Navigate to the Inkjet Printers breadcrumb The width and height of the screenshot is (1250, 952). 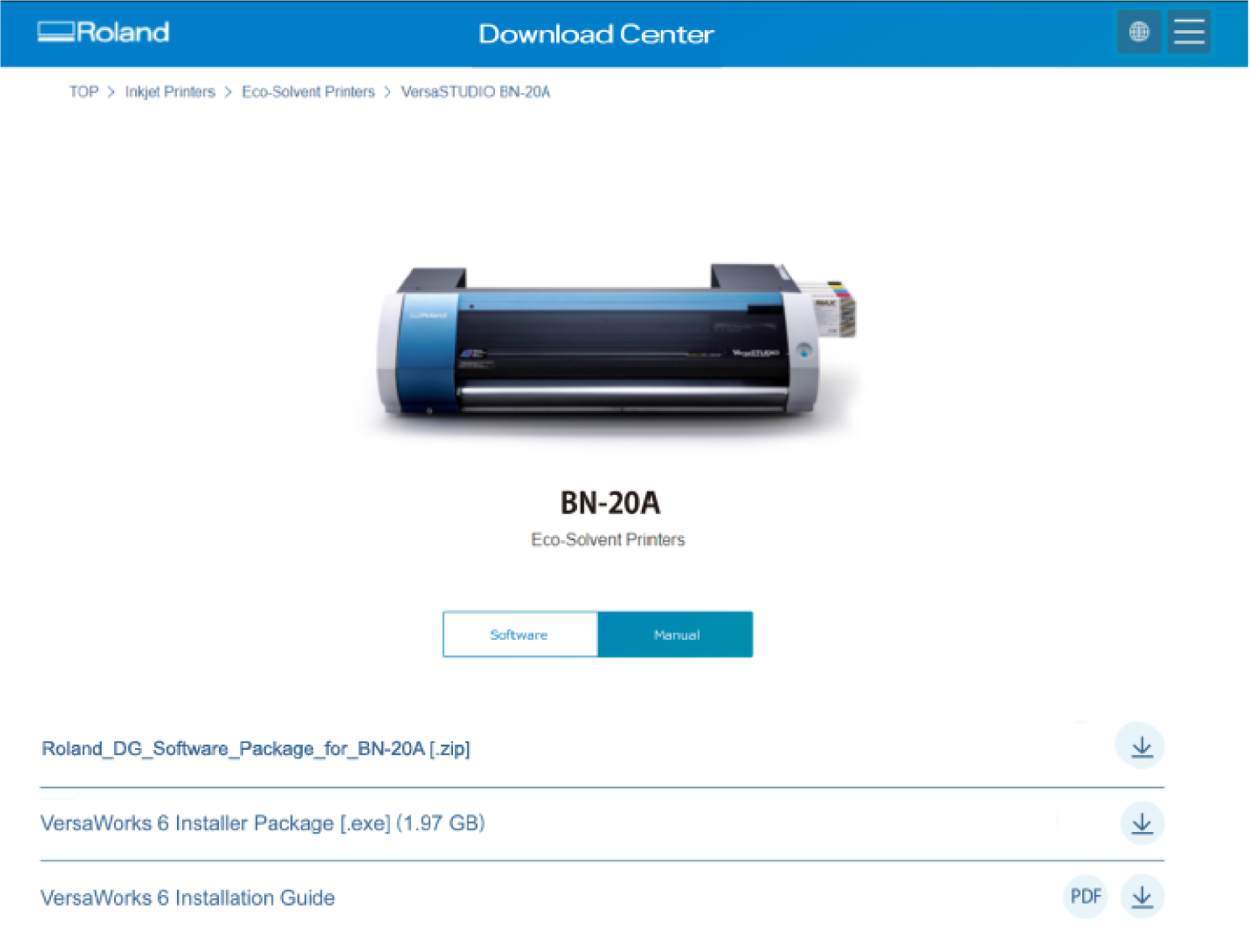[x=170, y=92]
